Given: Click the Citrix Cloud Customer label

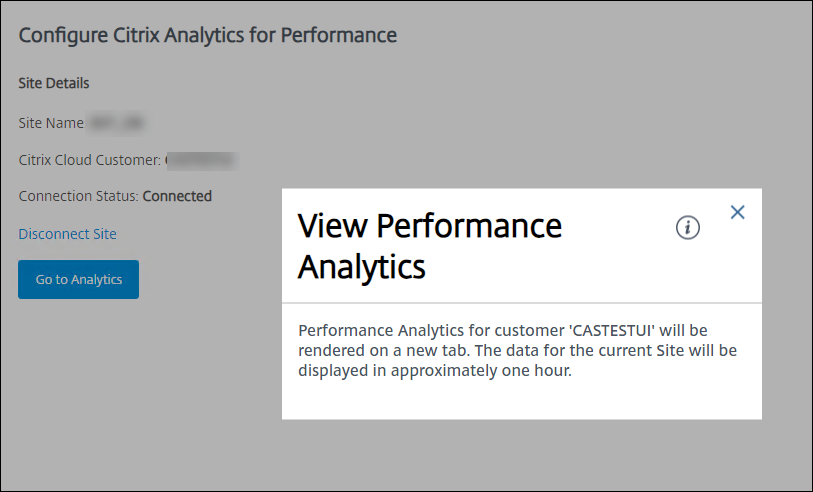Looking at the screenshot, I should click(x=89, y=159).
